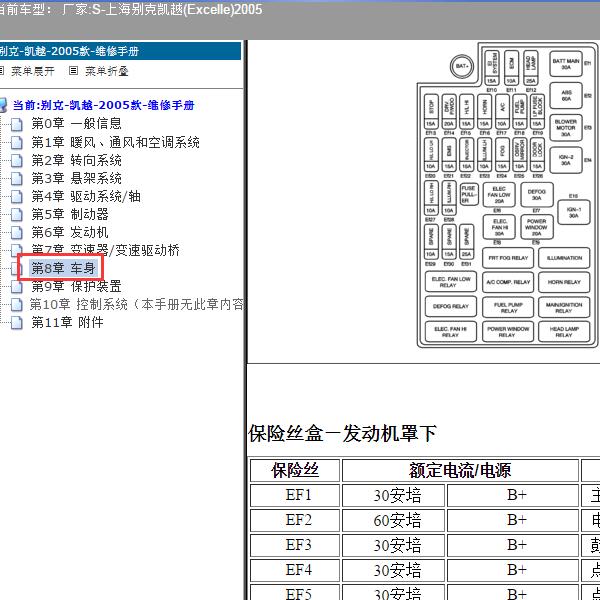Click the A/C COMP. RELAY box in the diagram
Image resolution: width=600 pixels, height=600 pixels.
click(508, 282)
